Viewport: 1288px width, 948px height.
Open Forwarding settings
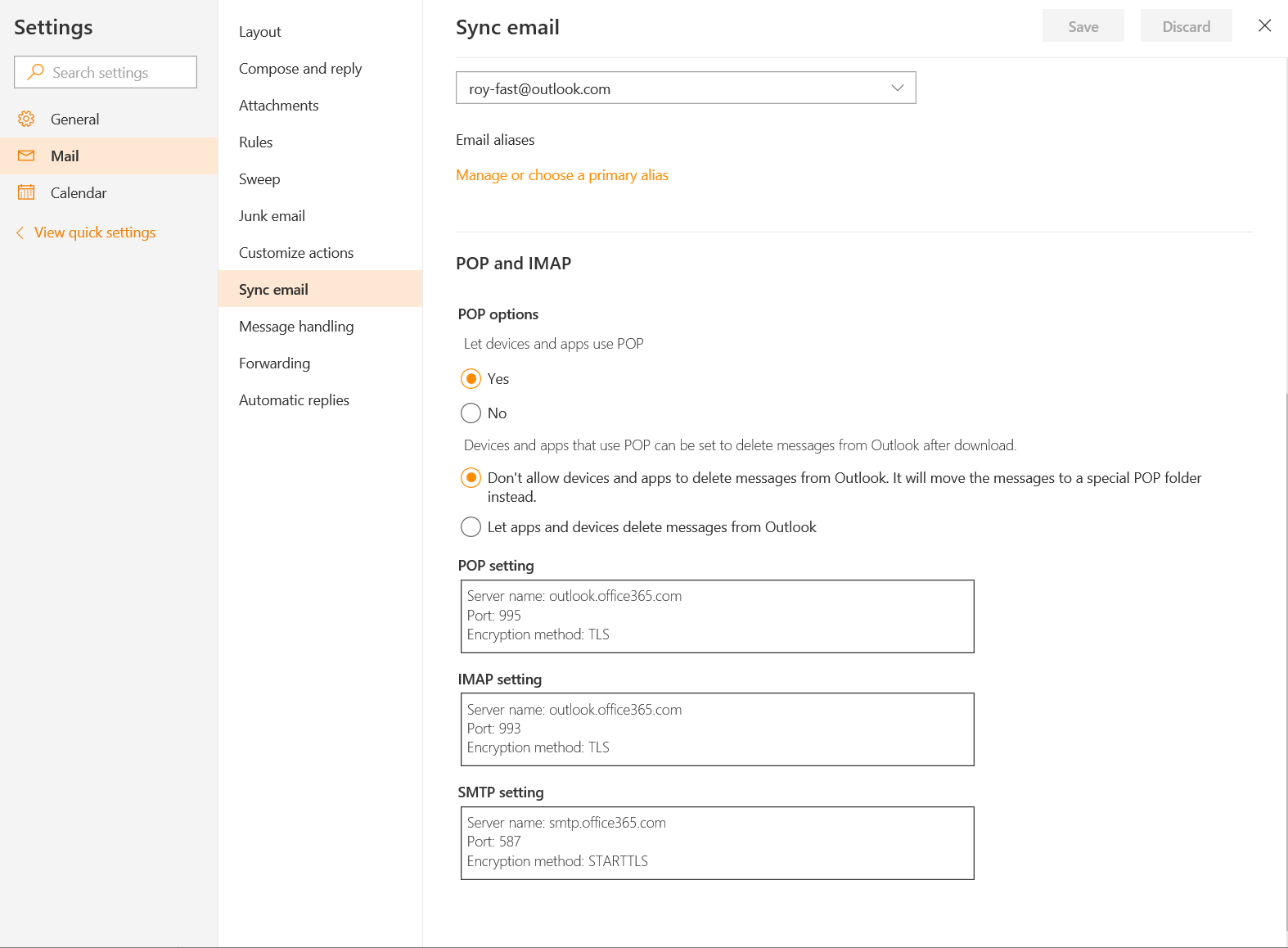tap(320, 363)
